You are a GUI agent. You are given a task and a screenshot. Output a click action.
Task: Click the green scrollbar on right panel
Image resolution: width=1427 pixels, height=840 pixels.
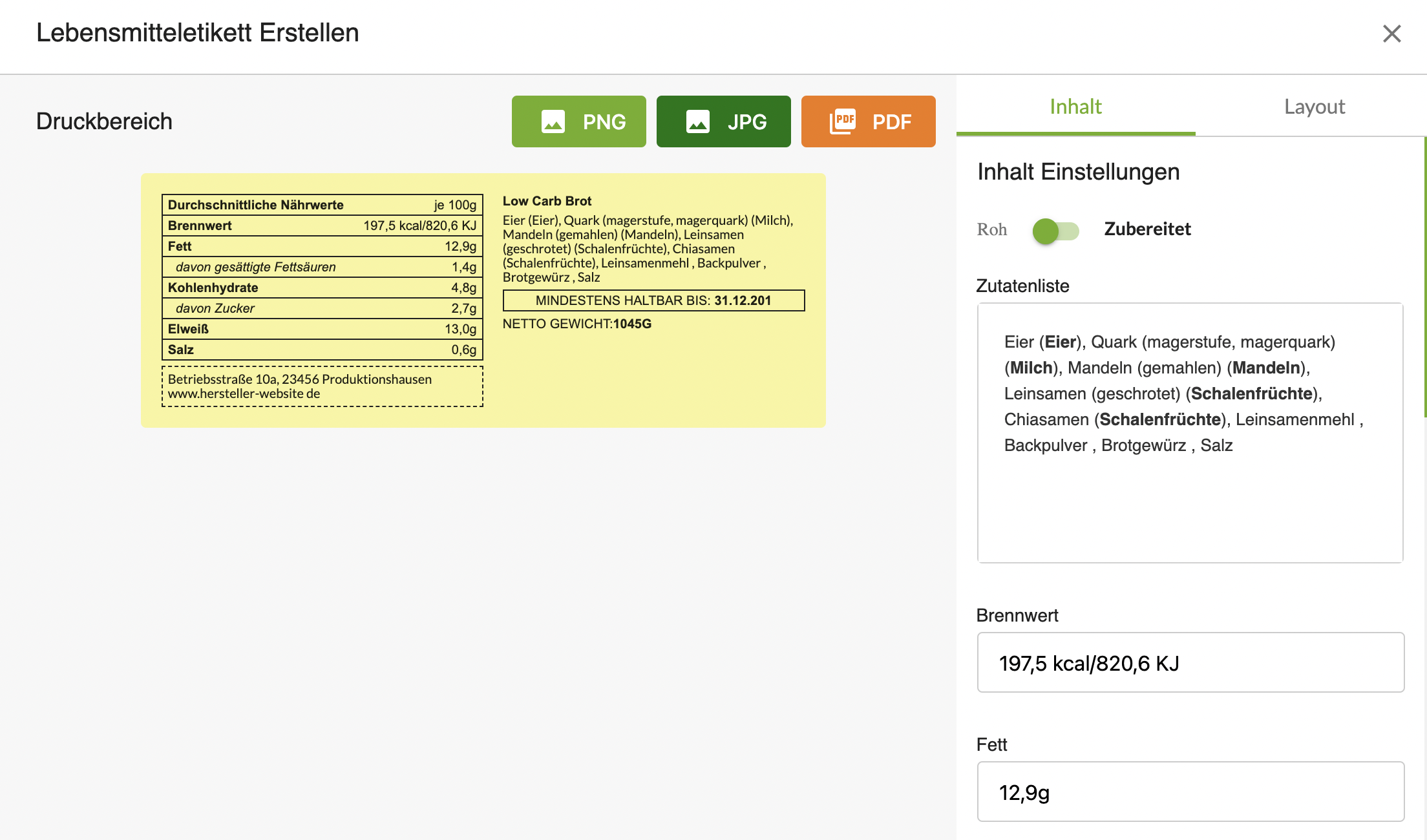click(1425, 278)
